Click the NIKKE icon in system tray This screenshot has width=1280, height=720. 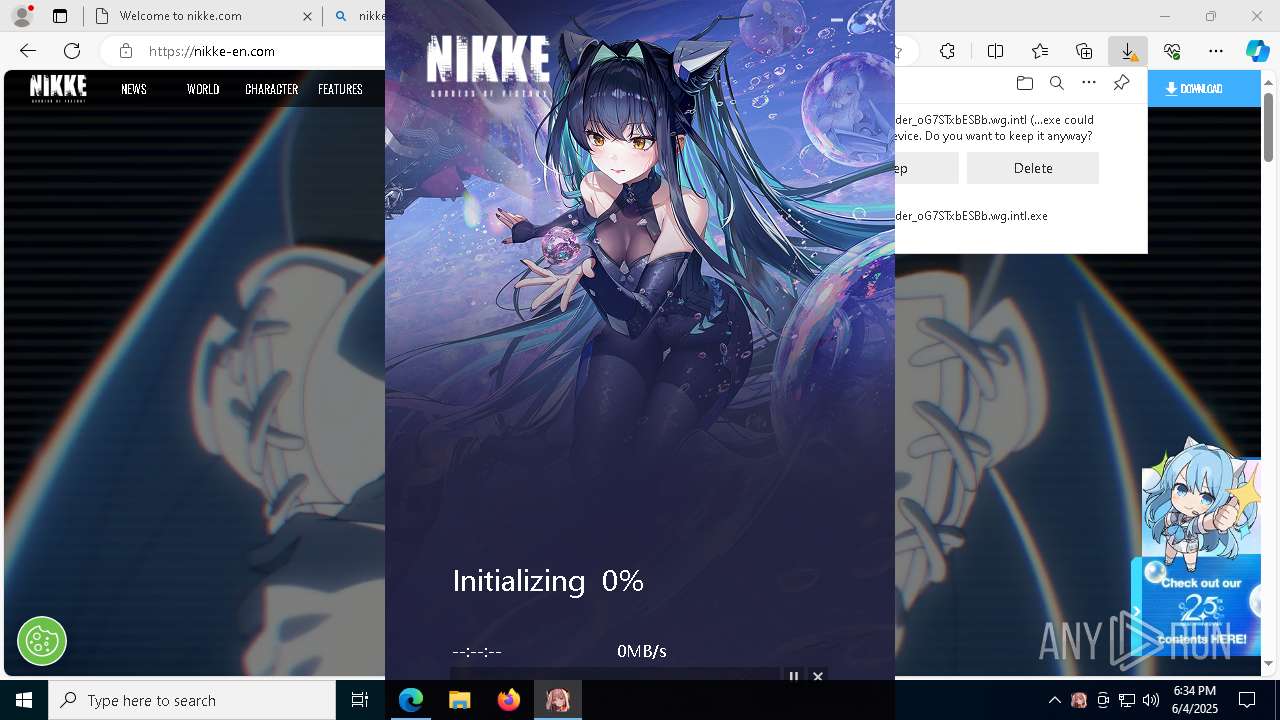click(1078, 700)
